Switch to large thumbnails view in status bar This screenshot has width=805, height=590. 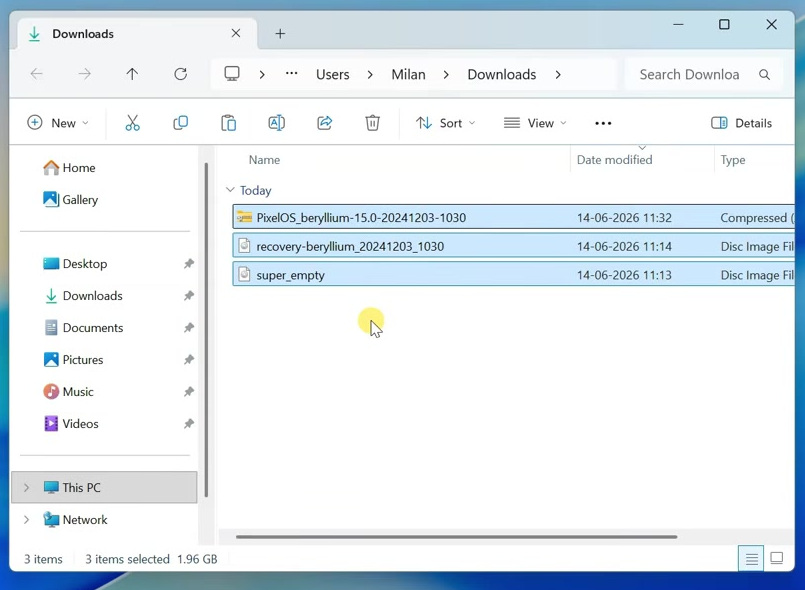pyautogui.click(x=777, y=559)
